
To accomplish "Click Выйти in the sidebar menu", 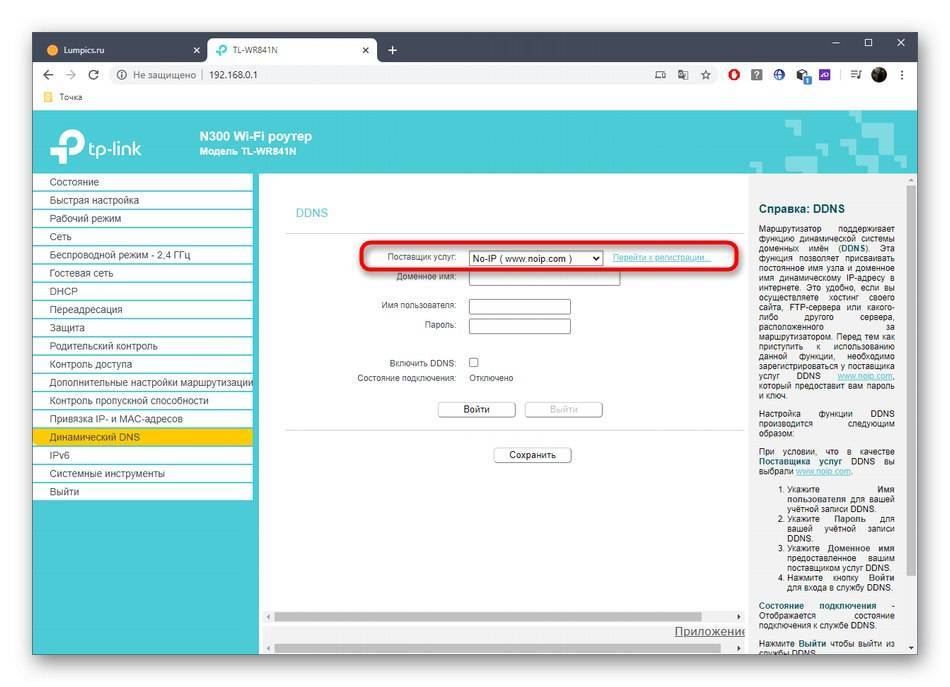I will 142,491.
